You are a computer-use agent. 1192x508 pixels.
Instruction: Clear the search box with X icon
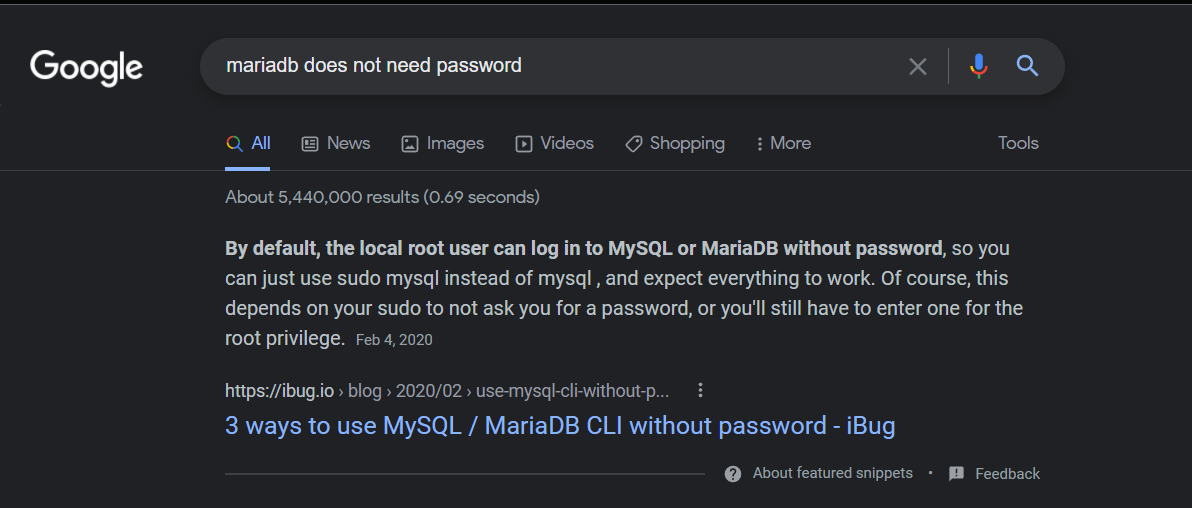click(x=918, y=66)
